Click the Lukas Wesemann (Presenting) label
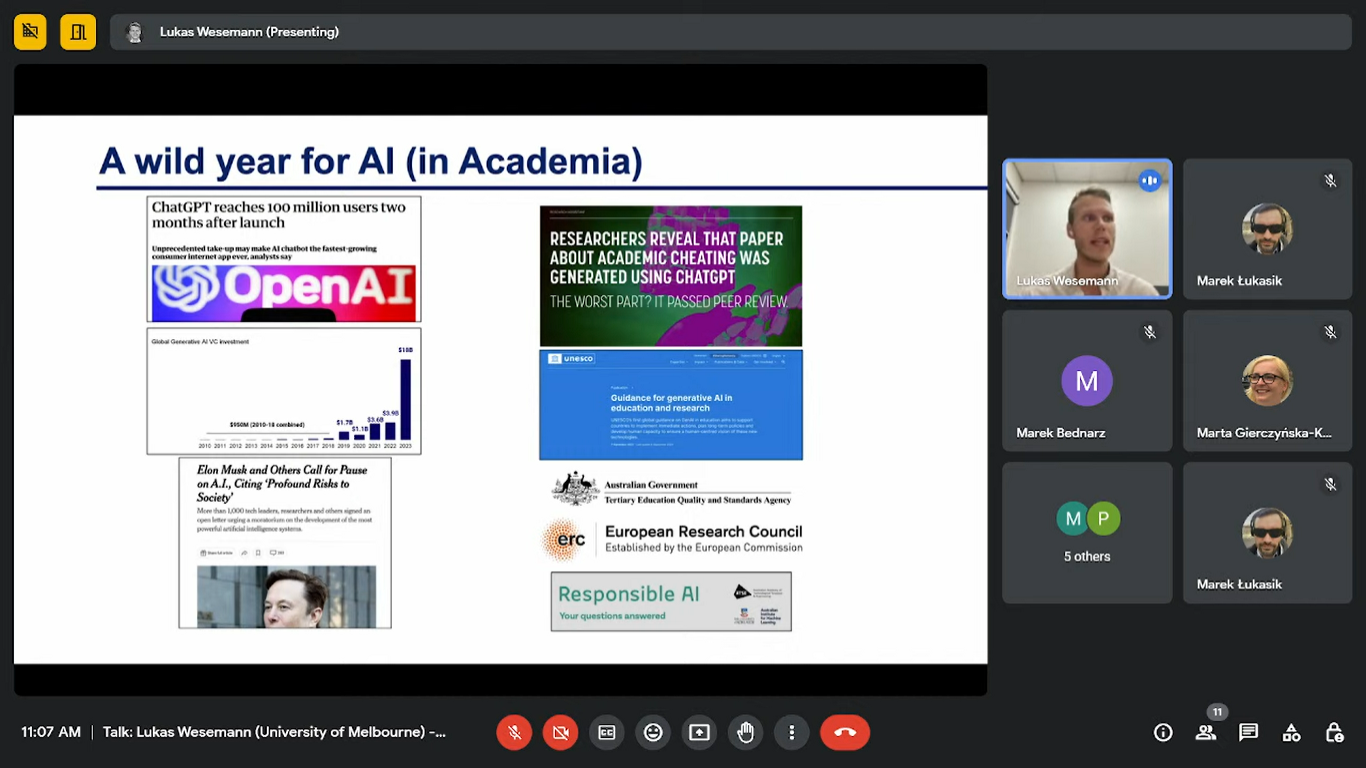The width and height of the screenshot is (1366, 768). pyautogui.click(x=249, y=32)
